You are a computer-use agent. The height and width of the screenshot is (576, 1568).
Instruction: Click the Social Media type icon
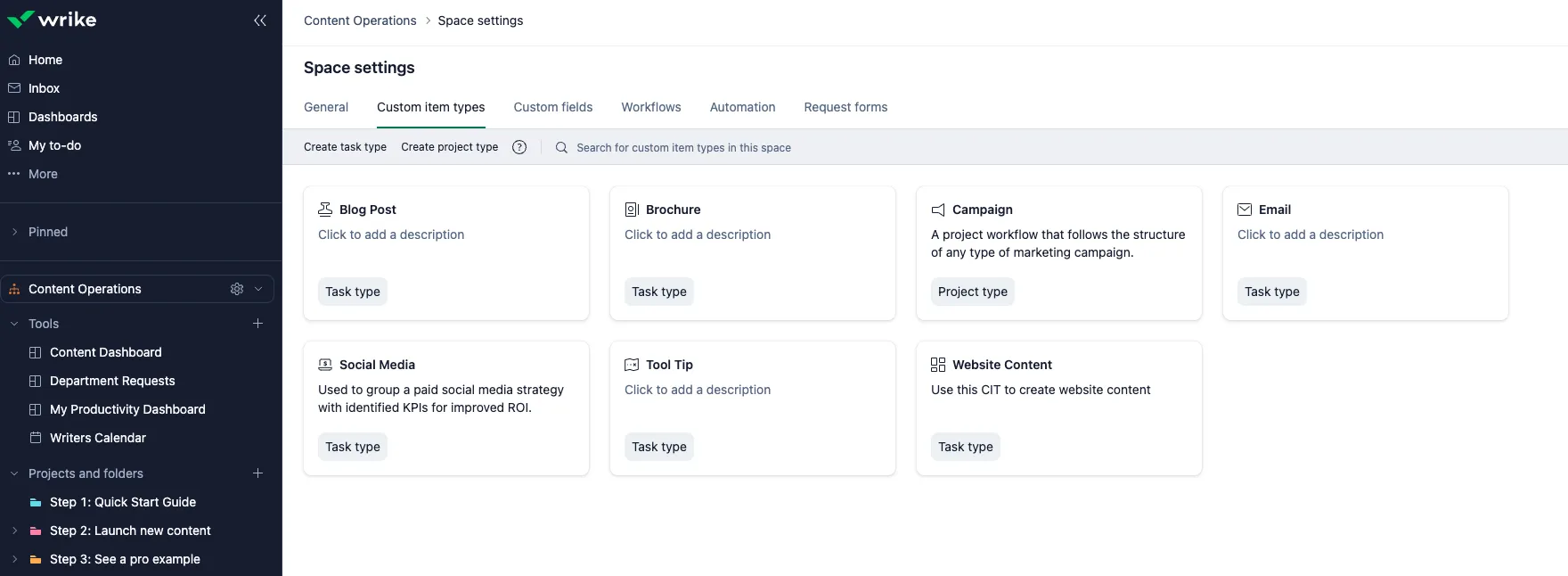[x=325, y=365]
